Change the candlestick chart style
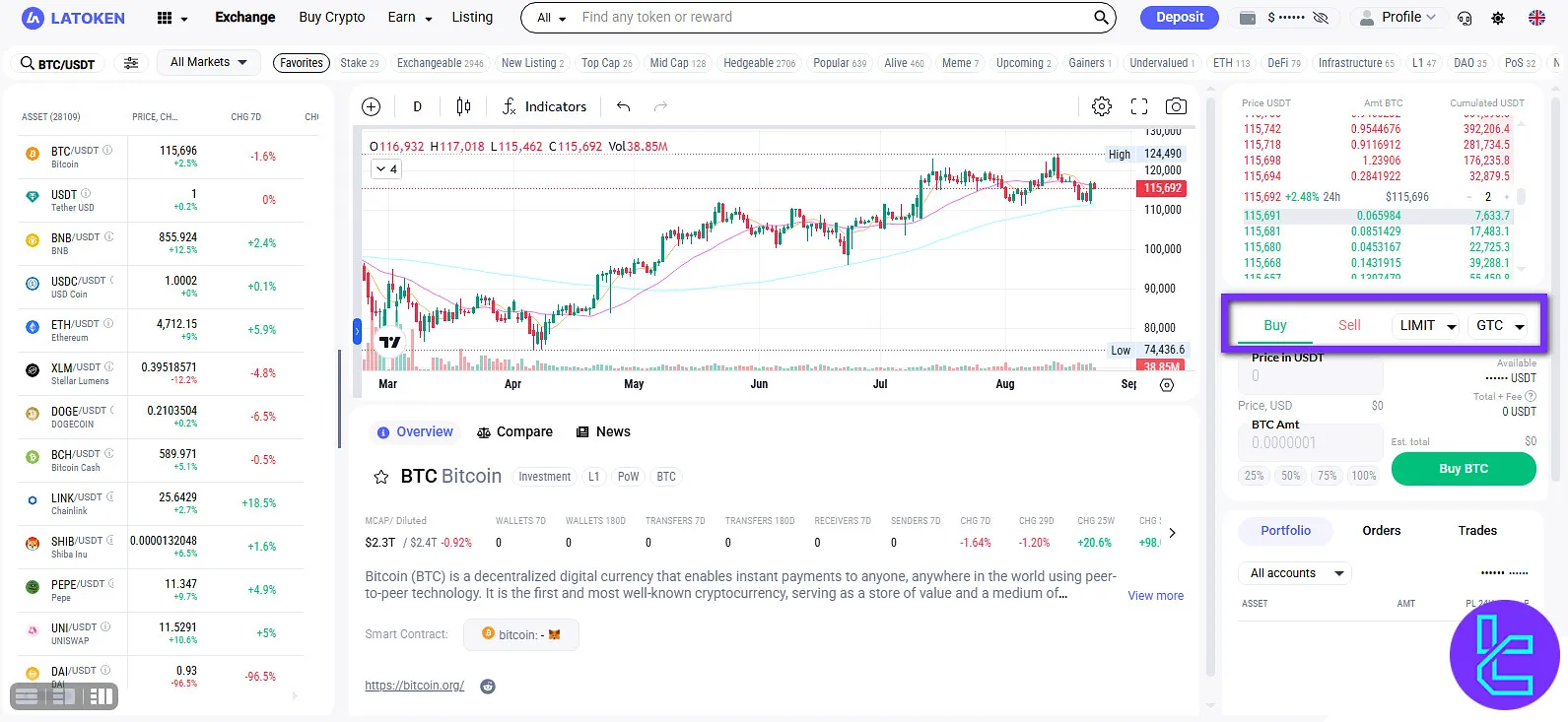The height and width of the screenshot is (722, 1568). click(463, 106)
